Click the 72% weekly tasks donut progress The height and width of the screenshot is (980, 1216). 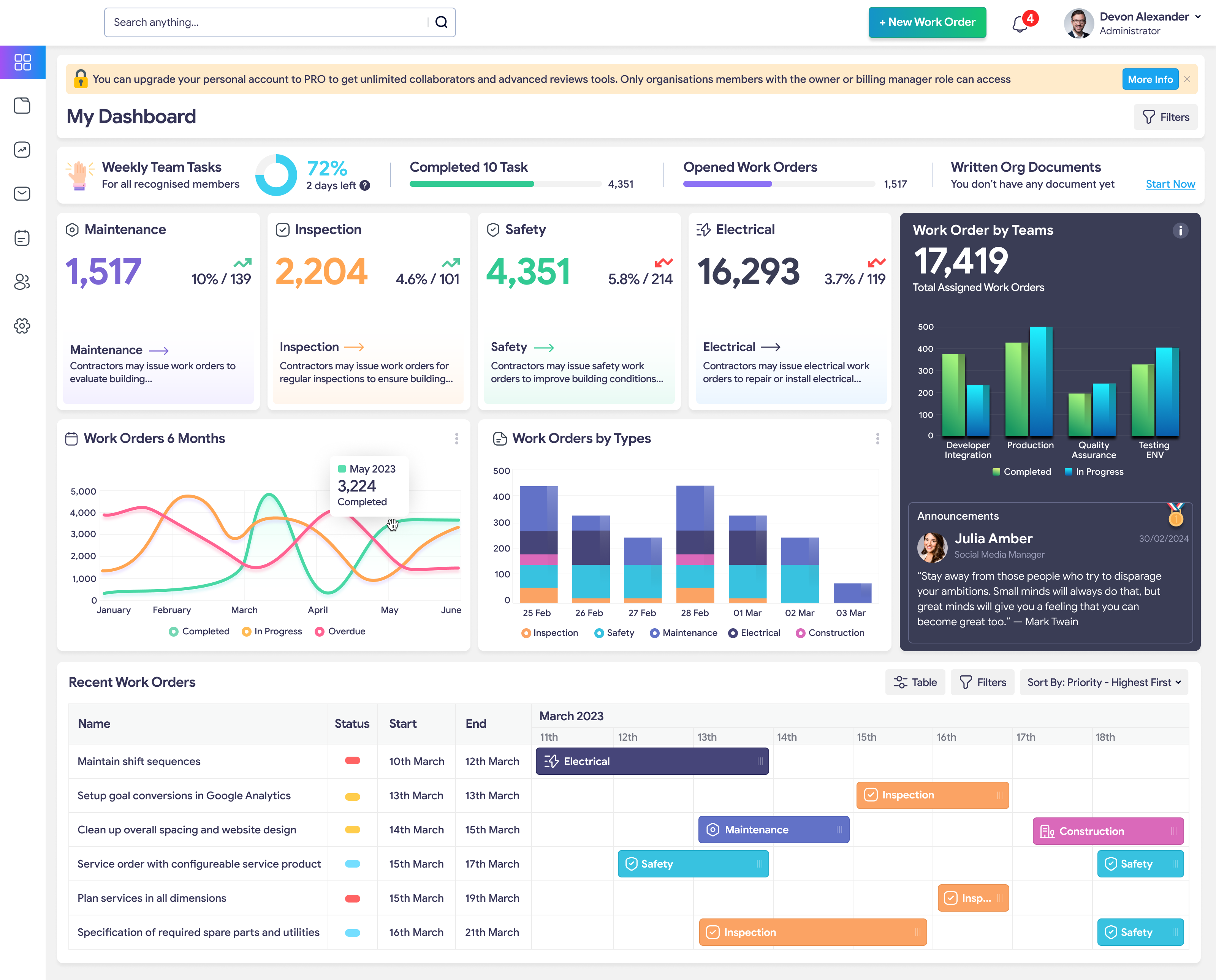(x=276, y=175)
